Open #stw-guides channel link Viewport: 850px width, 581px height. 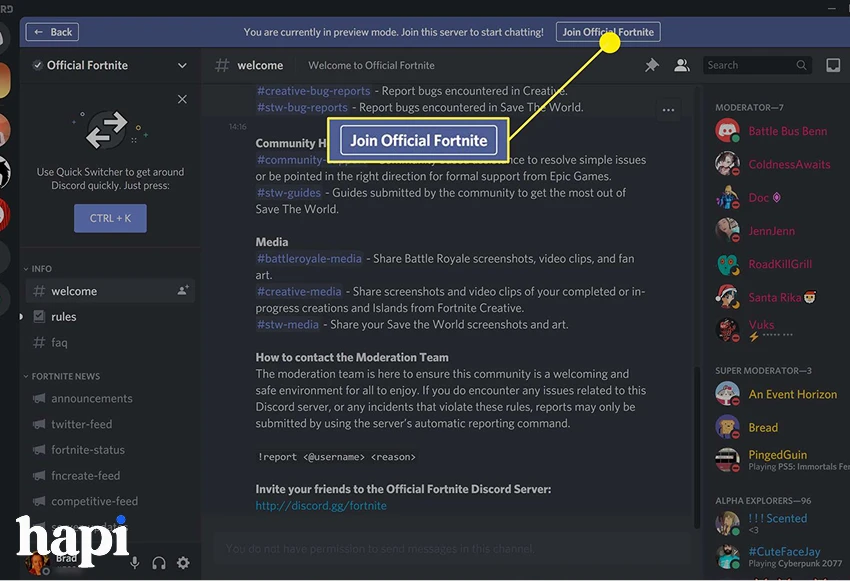(x=288, y=193)
